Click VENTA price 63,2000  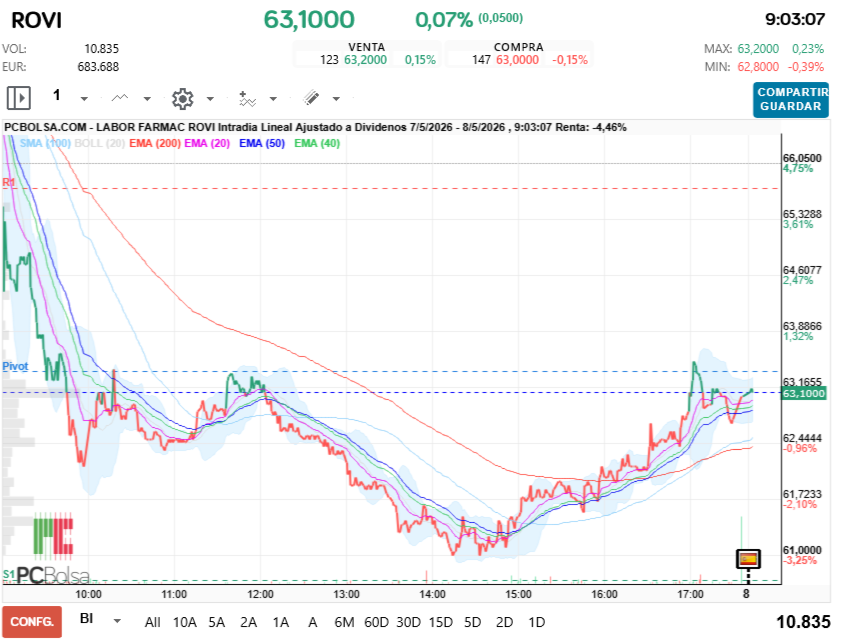365,60
